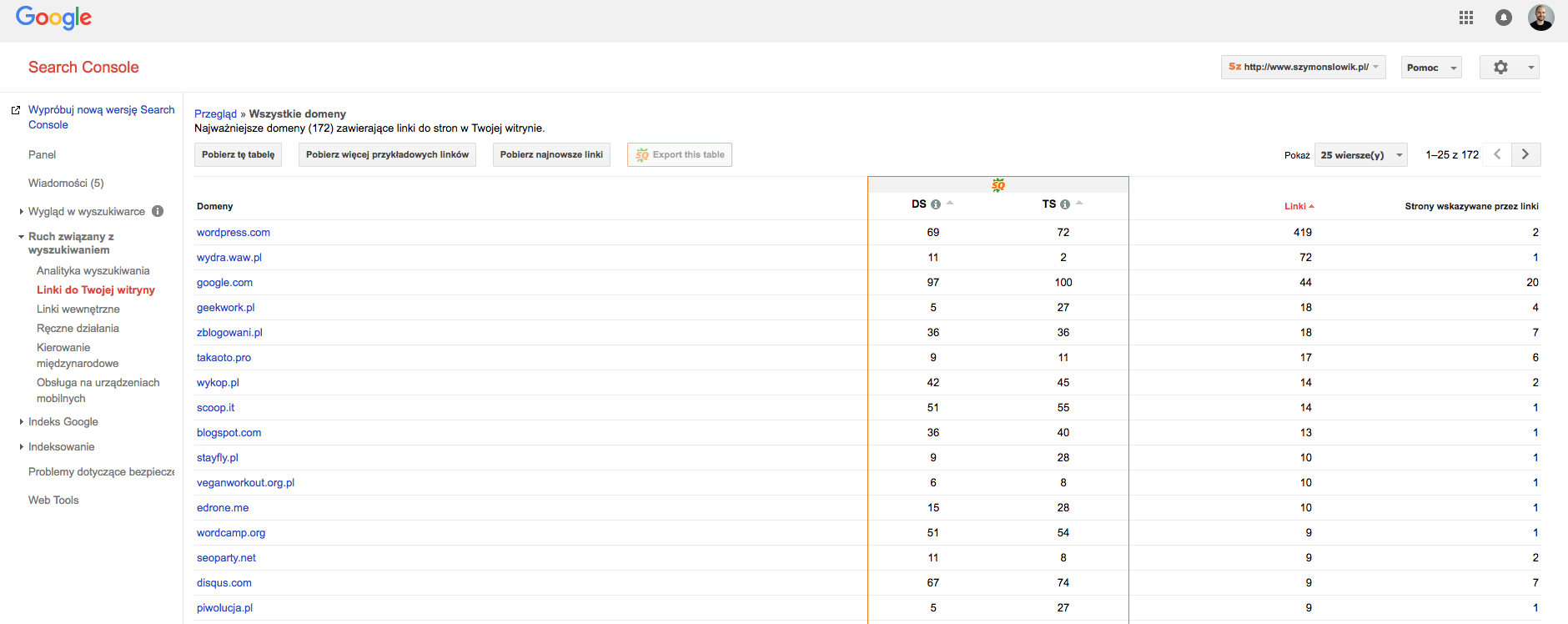Click the 100 TS value for google.com
Viewport: 1568px width, 624px height.
pyautogui.click(x=1063, y=282)
